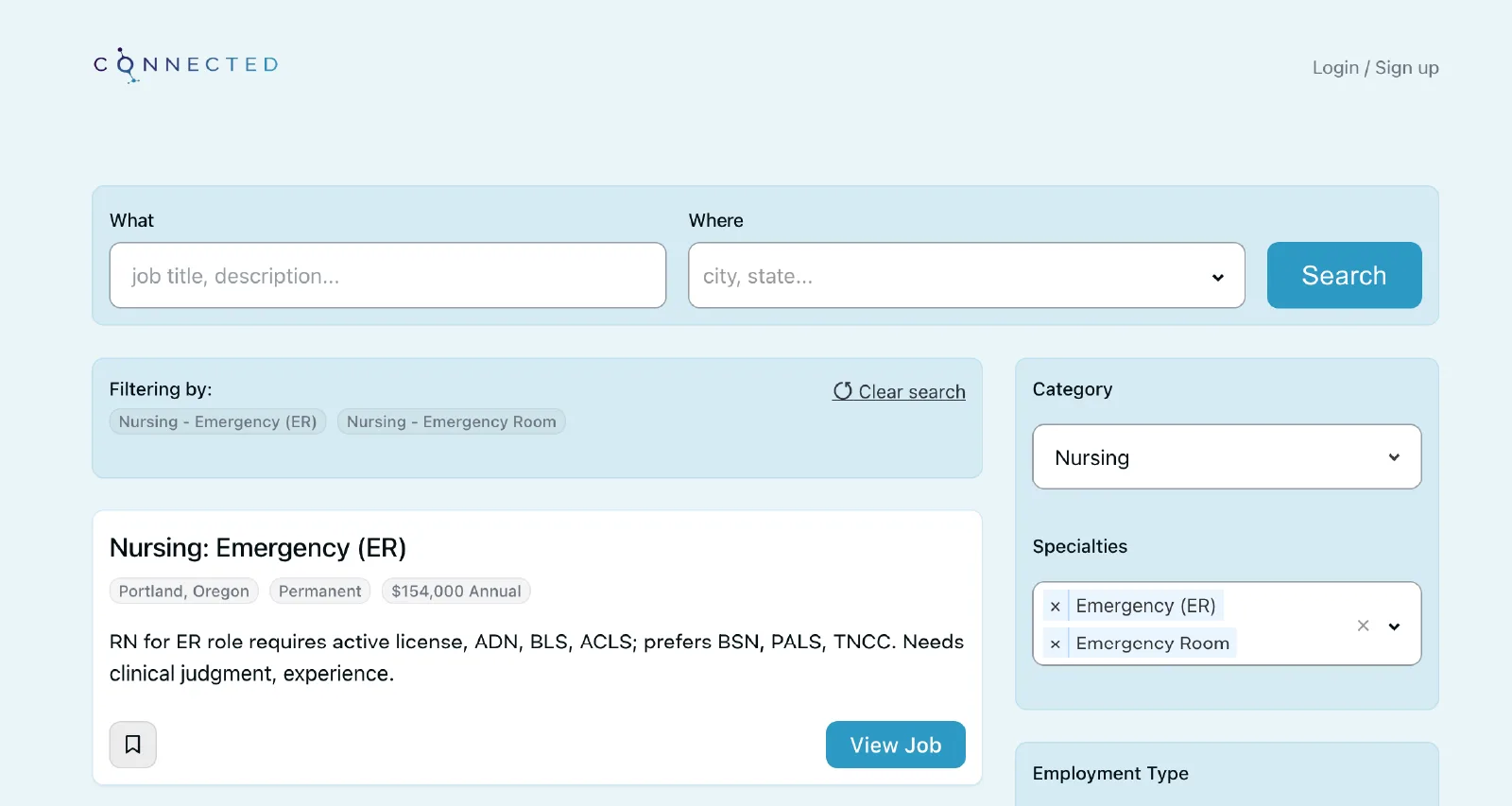Expand the Where location dropdown arrow
Viewport: 1512px width, 806px height.
(x=1217, y=277)
